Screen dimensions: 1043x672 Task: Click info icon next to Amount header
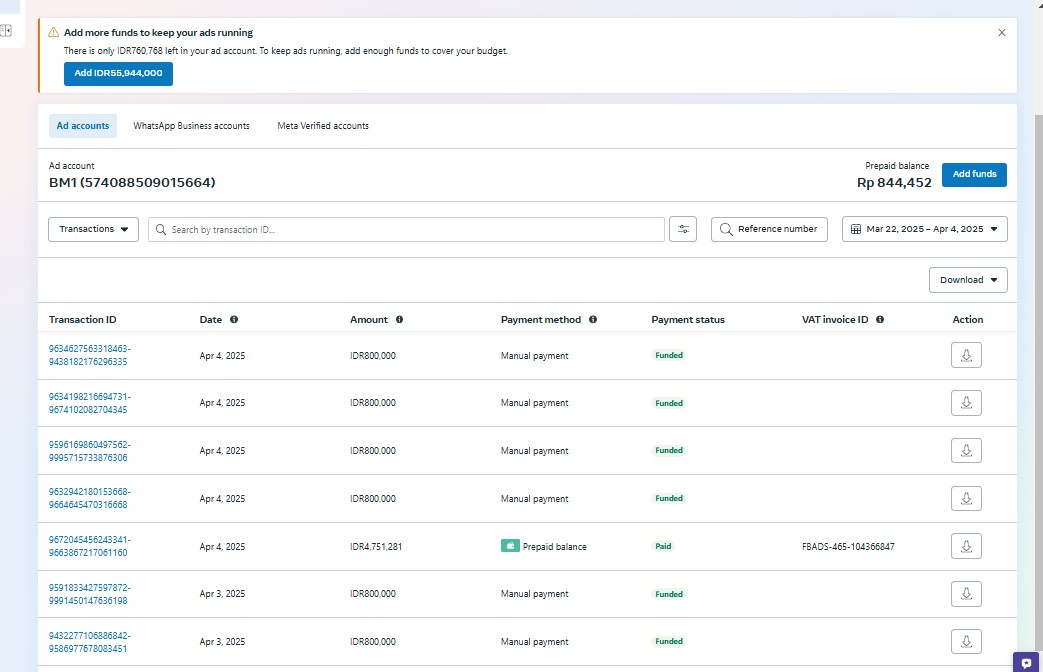(399, 320)
